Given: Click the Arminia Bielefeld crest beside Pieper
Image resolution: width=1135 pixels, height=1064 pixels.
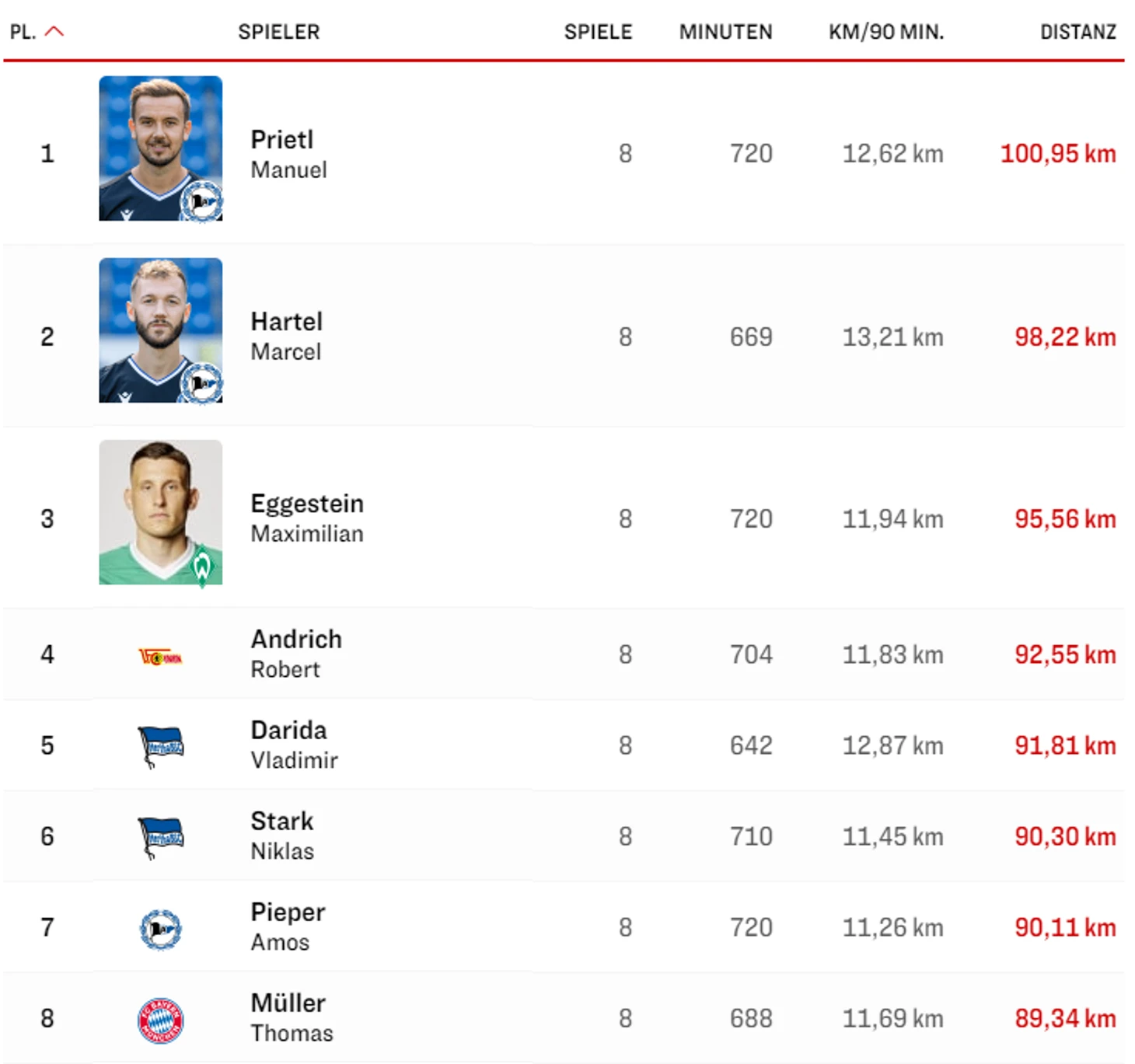Looking at the screenshot, I should 160,929.
